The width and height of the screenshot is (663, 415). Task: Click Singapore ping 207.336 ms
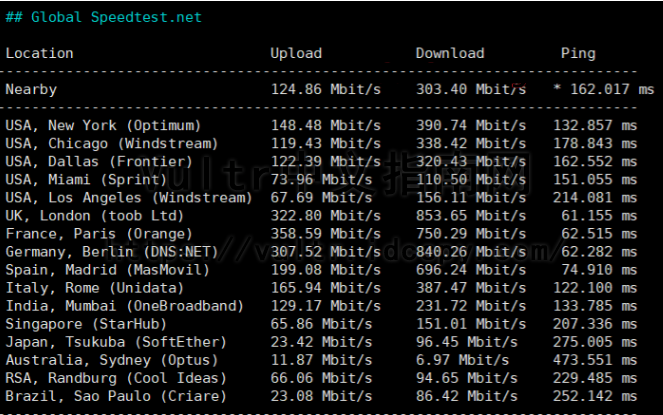coord(595,324)
